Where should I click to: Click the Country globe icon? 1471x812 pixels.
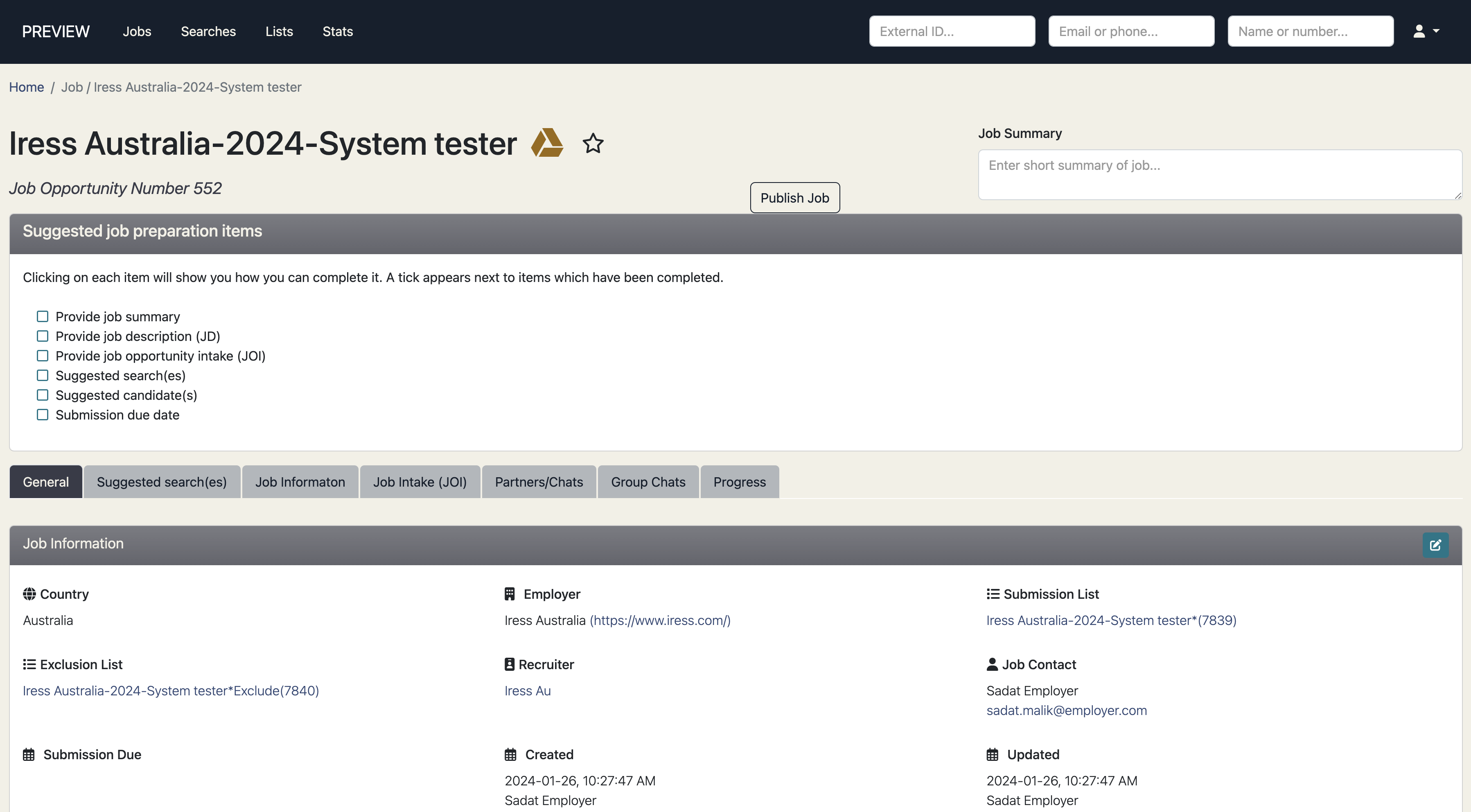(x=29, y=594)
